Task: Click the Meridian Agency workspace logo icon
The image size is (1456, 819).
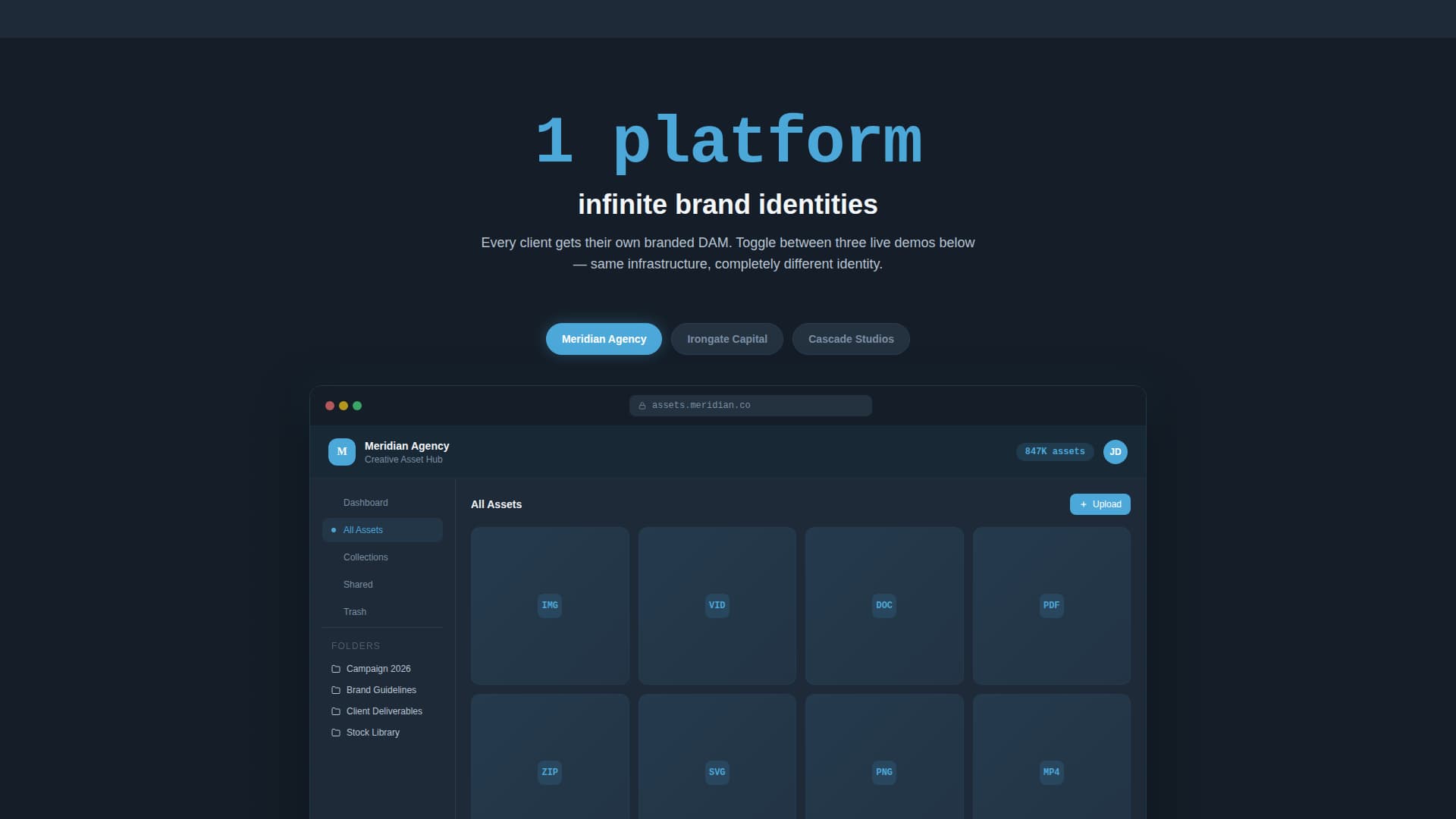Action: tap(342, 451)
